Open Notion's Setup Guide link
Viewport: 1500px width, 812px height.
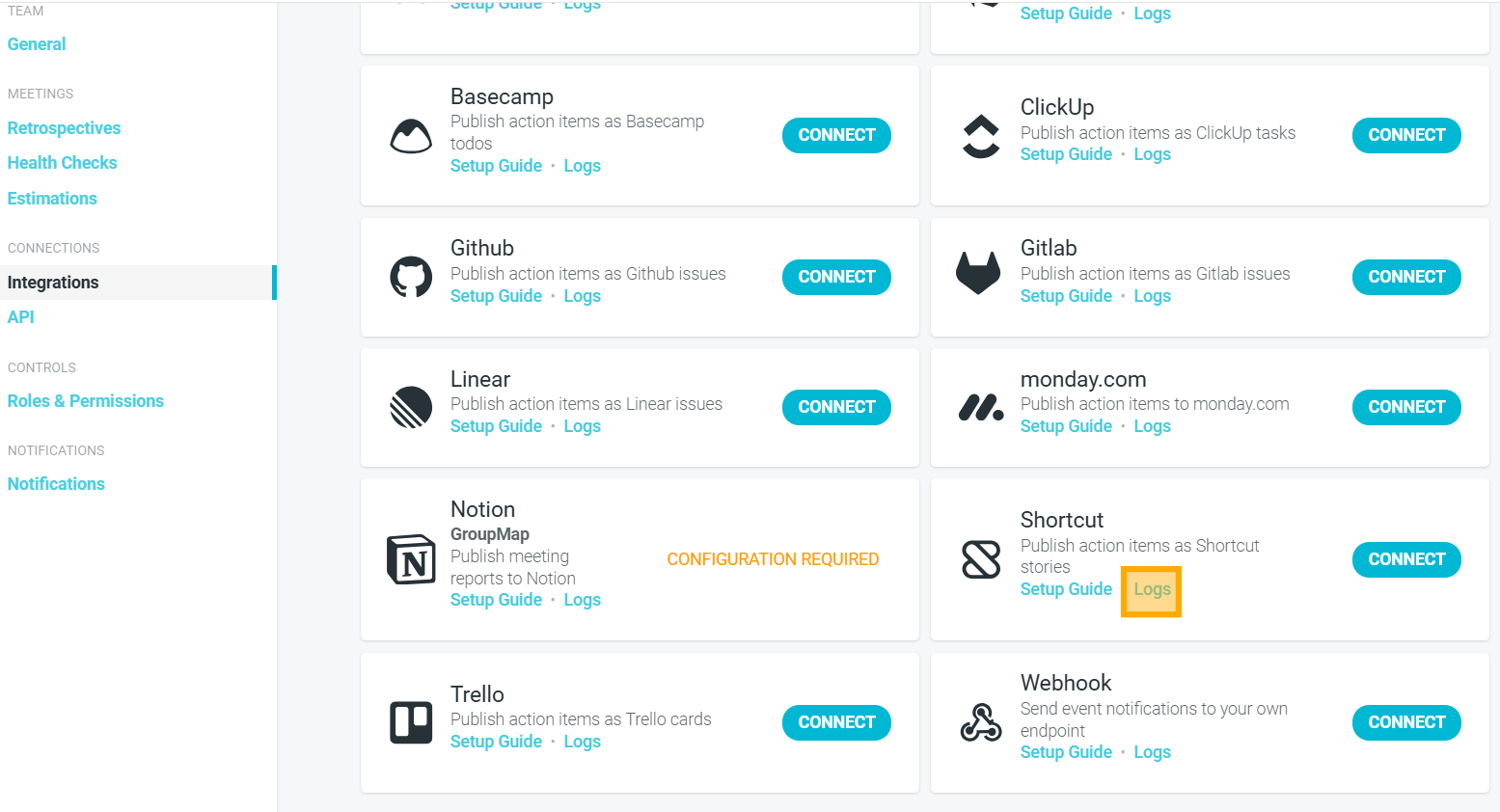[496, 600]
